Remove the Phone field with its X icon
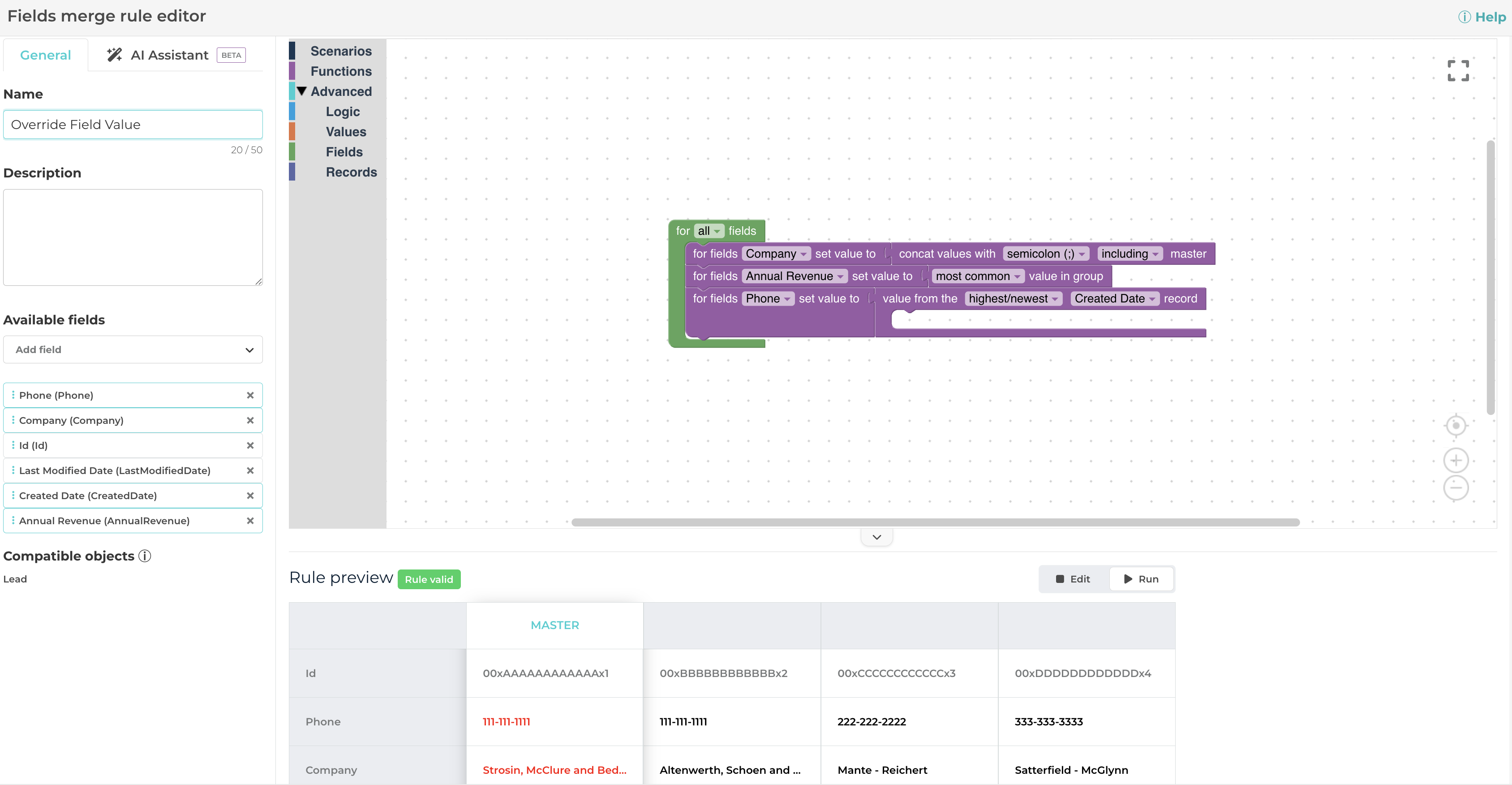This screenshot has width=1512, height=785. (x=250, y=395)
